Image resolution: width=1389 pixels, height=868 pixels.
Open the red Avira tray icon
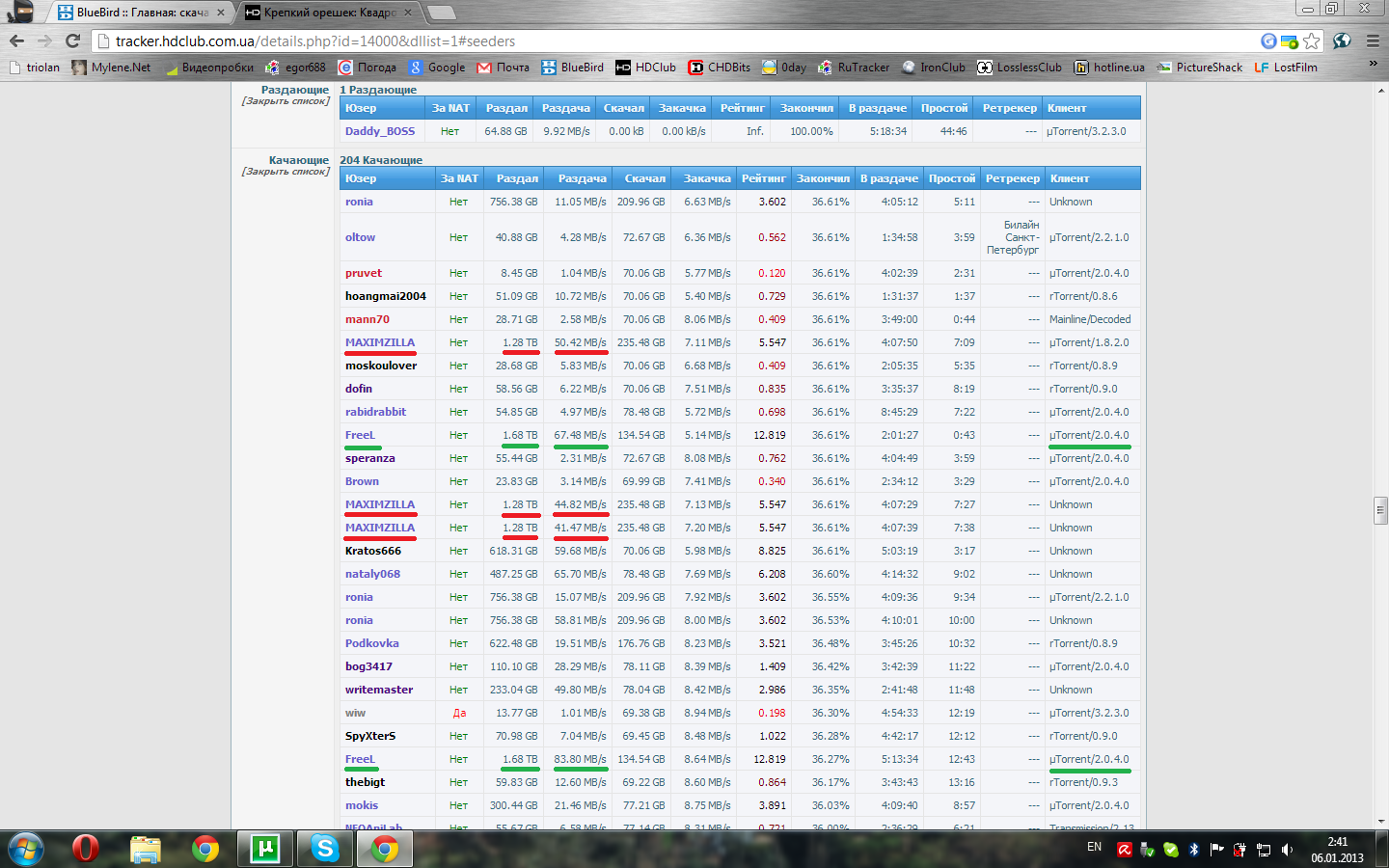click(x=1124, y=850)
